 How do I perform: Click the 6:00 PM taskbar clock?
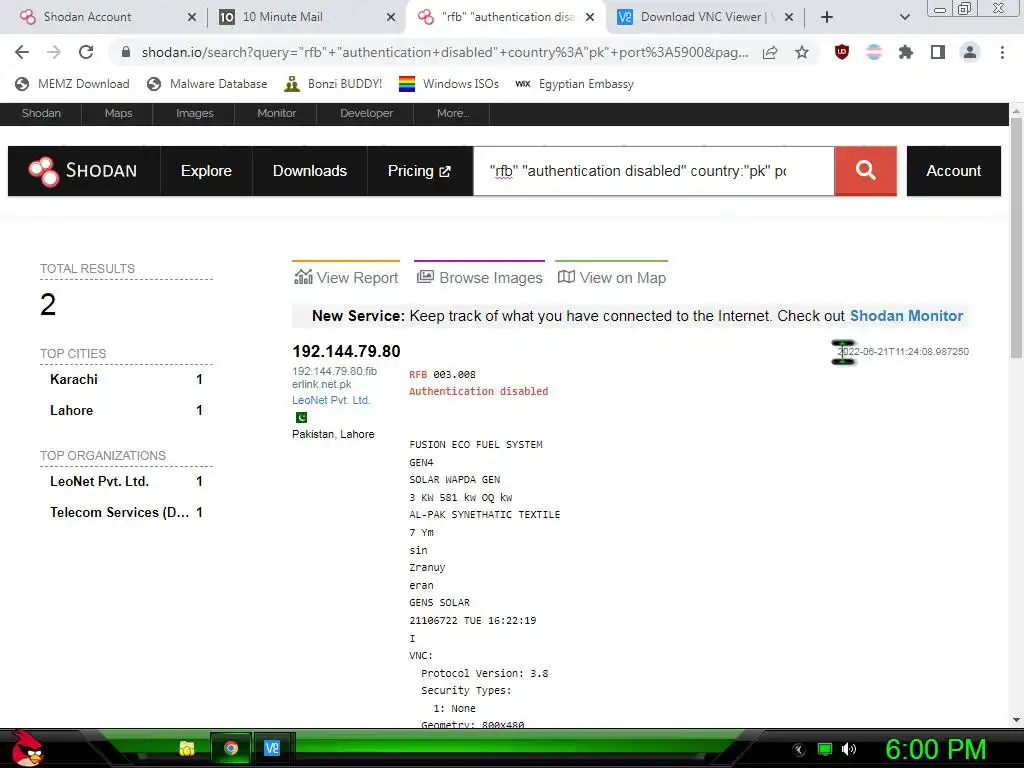(935, 750)
